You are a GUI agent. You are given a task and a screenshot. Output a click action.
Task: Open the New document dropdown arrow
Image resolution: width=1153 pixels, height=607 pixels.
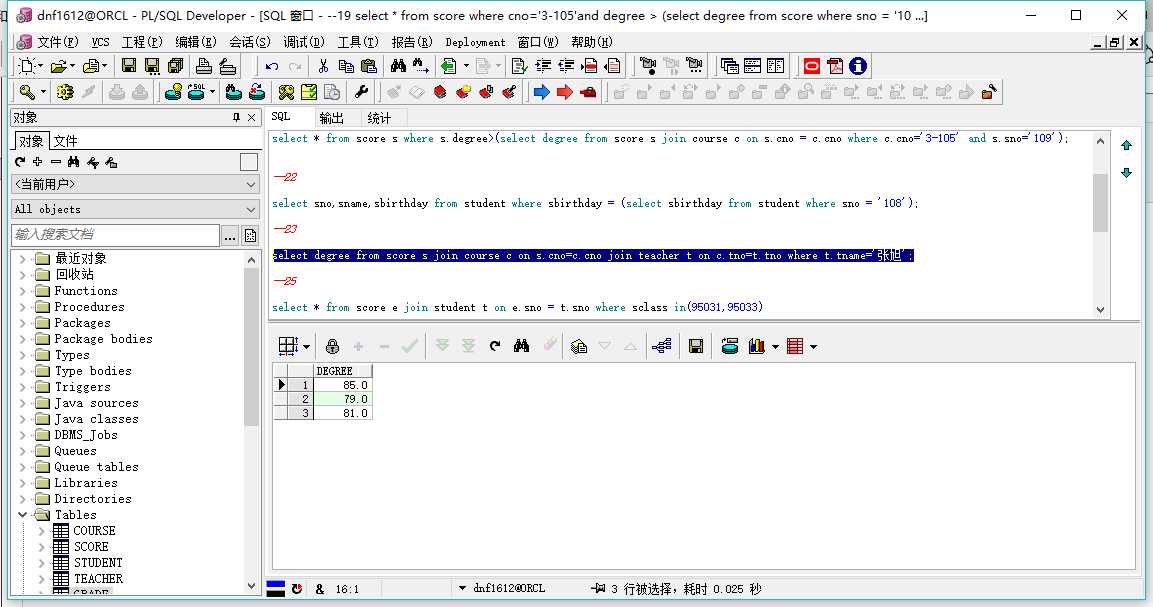click(x=40, y=66)
